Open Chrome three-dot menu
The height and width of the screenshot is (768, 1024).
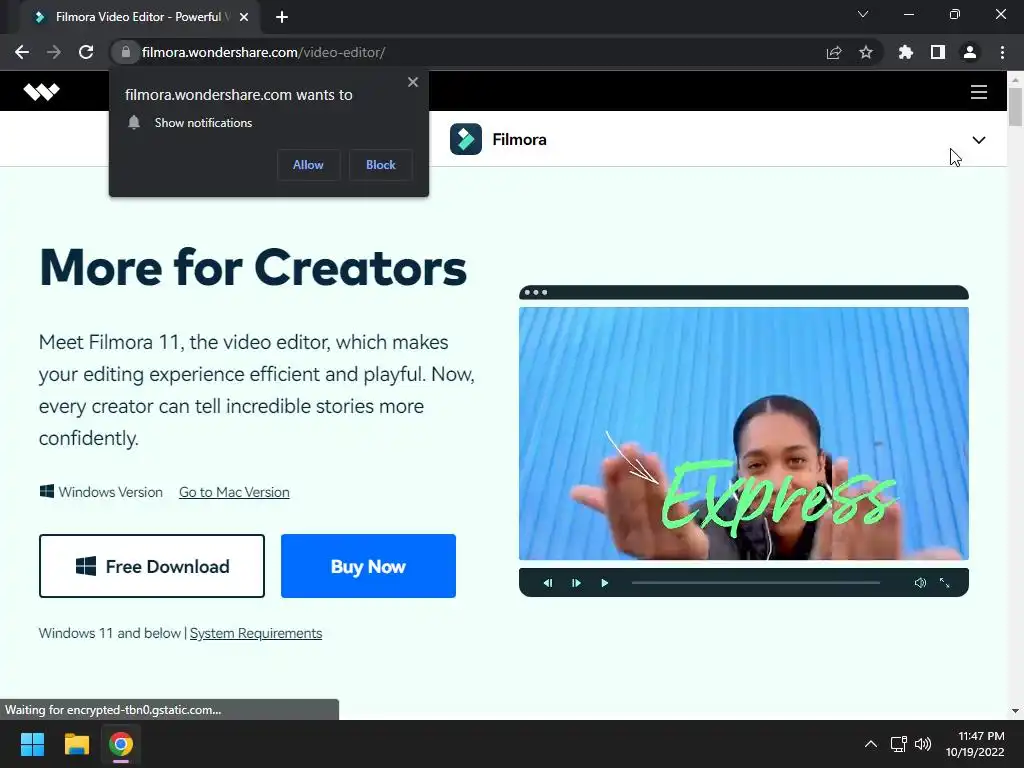1002,52
